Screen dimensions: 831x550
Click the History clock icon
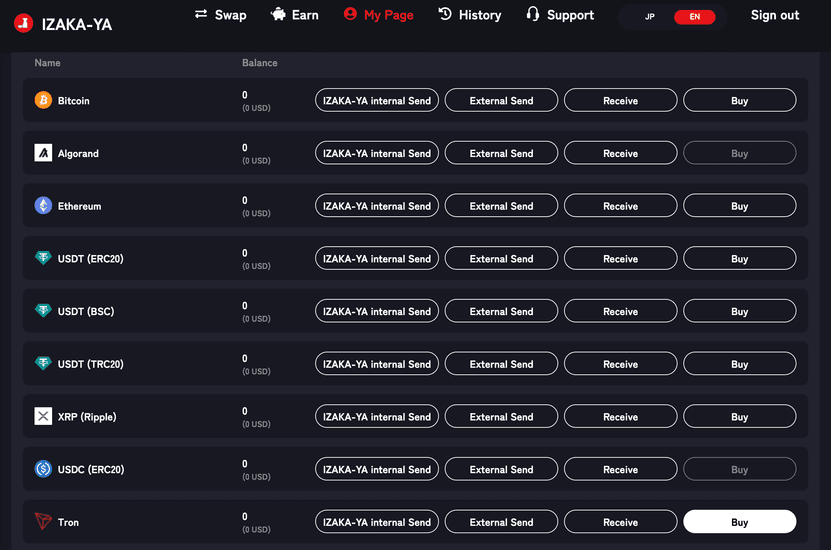[445, 14]
